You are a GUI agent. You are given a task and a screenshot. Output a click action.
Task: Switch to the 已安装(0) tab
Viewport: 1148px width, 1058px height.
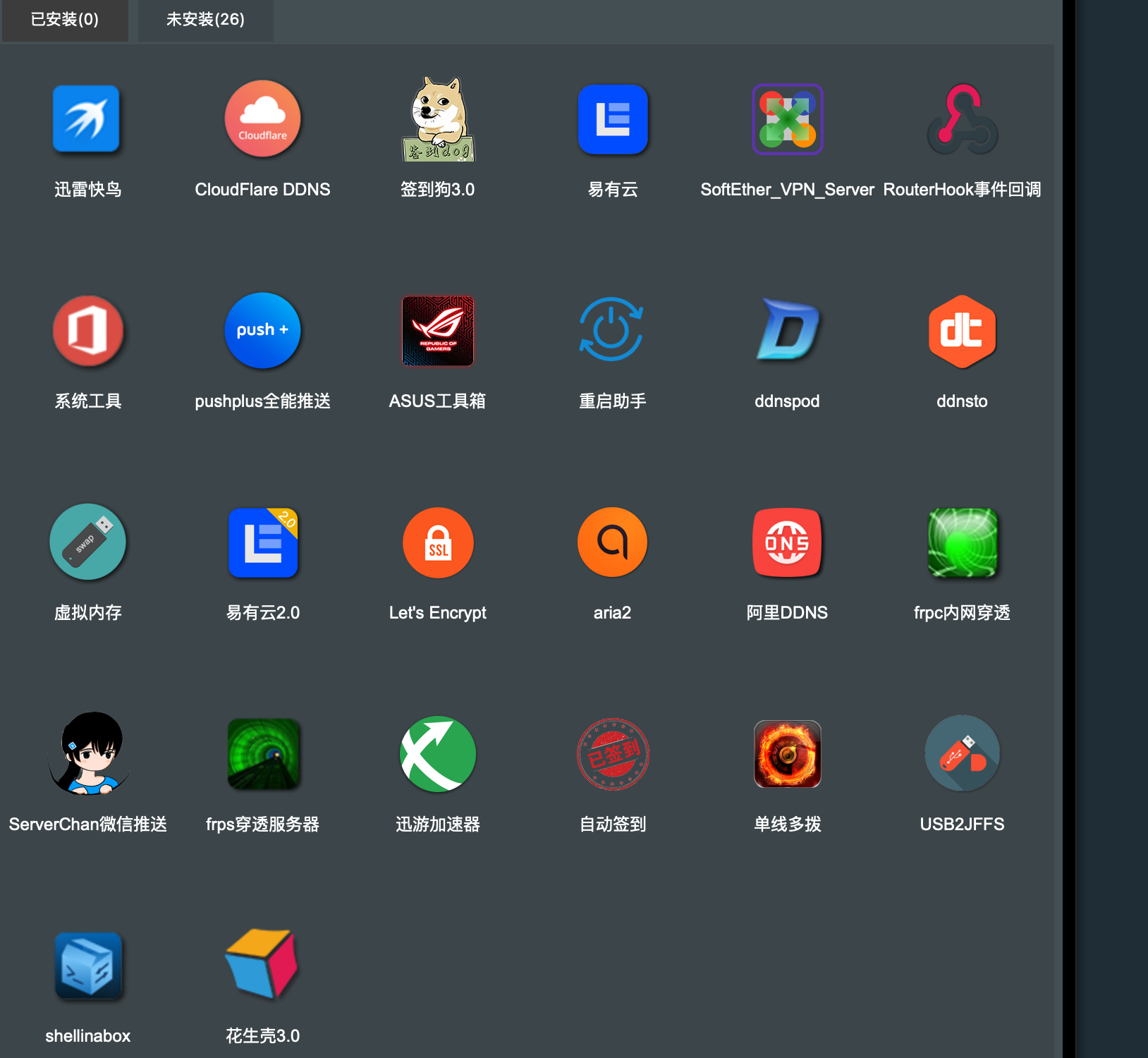[65, 20]
